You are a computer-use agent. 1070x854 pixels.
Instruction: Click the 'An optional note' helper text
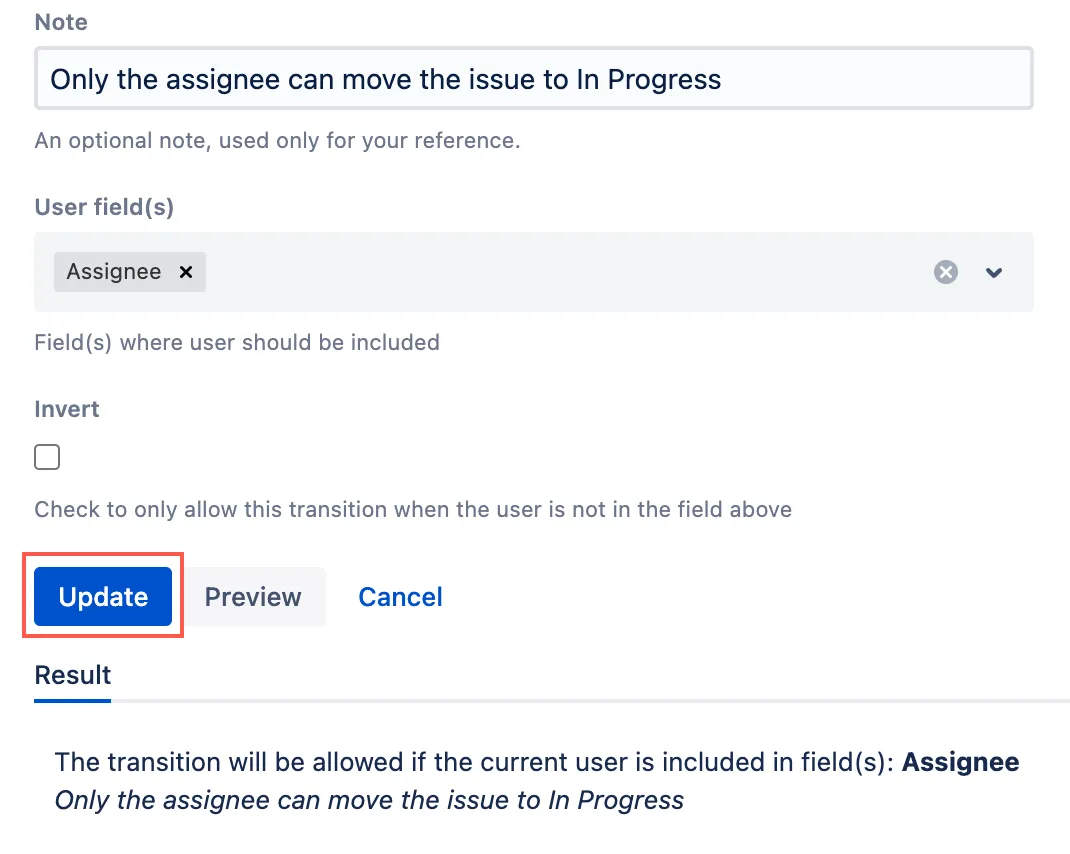click(x=277, y=141)
